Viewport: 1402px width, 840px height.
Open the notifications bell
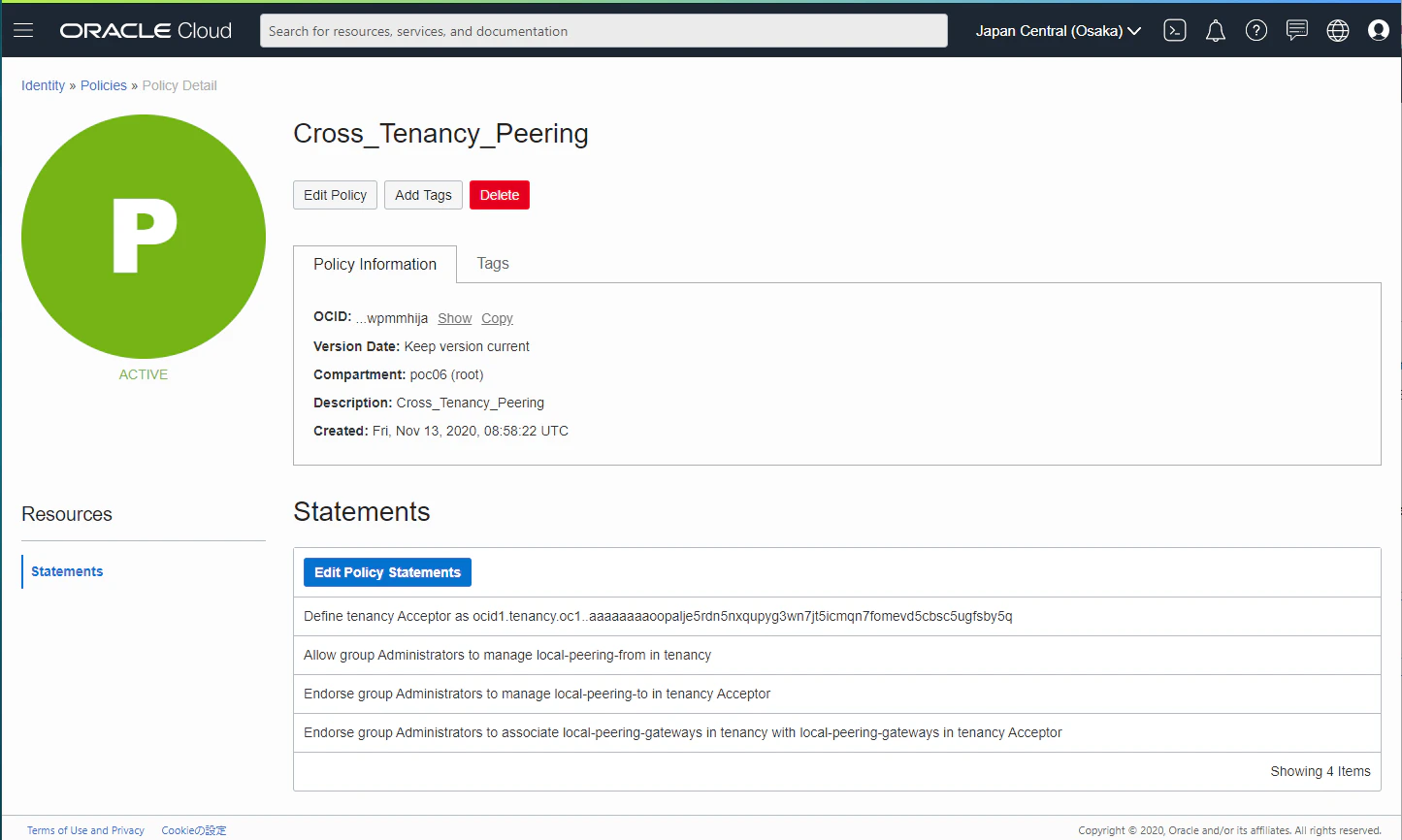(x=1216, y=31)
